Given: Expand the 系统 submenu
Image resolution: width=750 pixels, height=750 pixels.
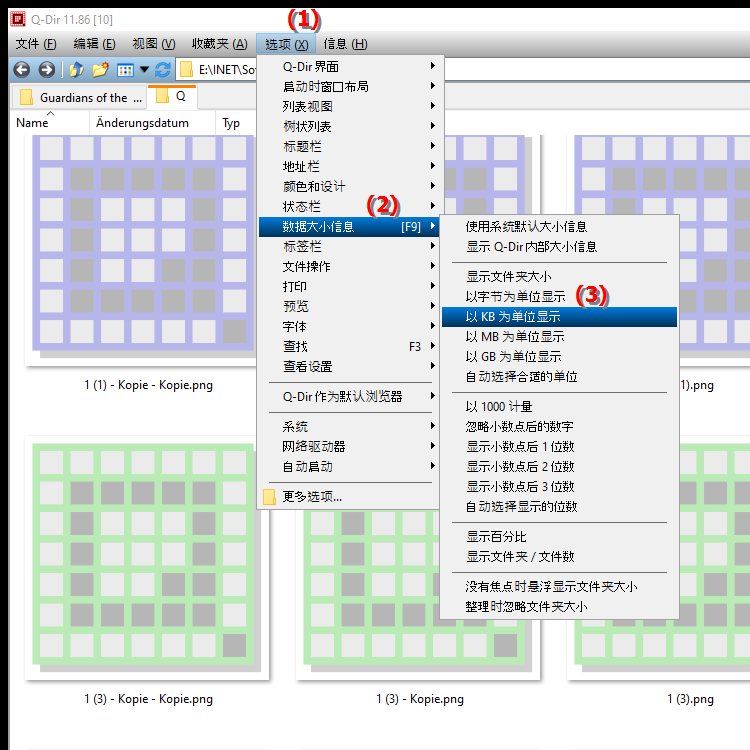Looking at the screenshot, I should (x=349, y=426).
